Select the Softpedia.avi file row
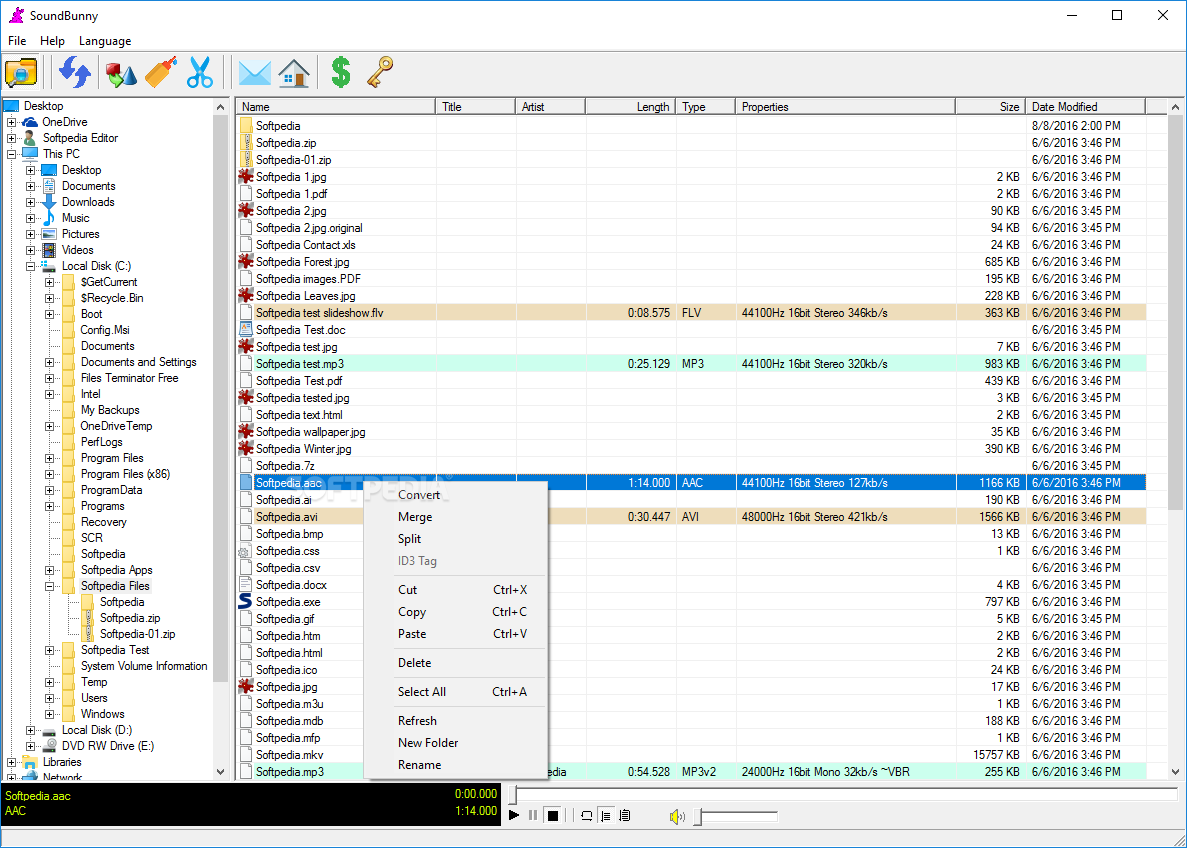The width and height of the screenshot is (1187, 848). (691, 517)
